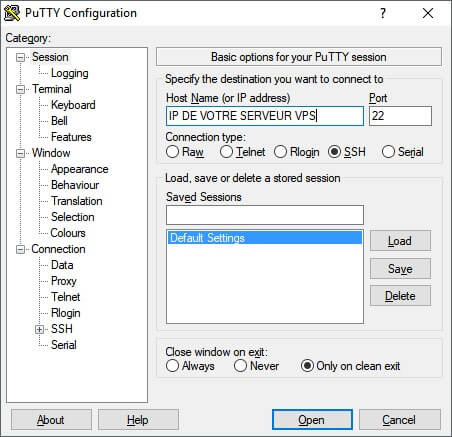Expand the SSH tree node
This screenshot has height=437, width=452.
(39, 329)
